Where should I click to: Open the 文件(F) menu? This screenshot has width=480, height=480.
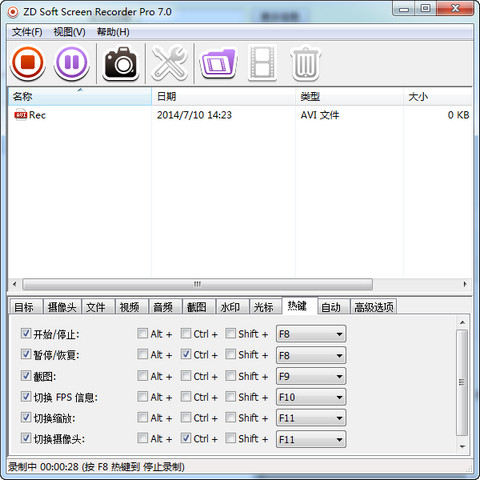point(27,32)
